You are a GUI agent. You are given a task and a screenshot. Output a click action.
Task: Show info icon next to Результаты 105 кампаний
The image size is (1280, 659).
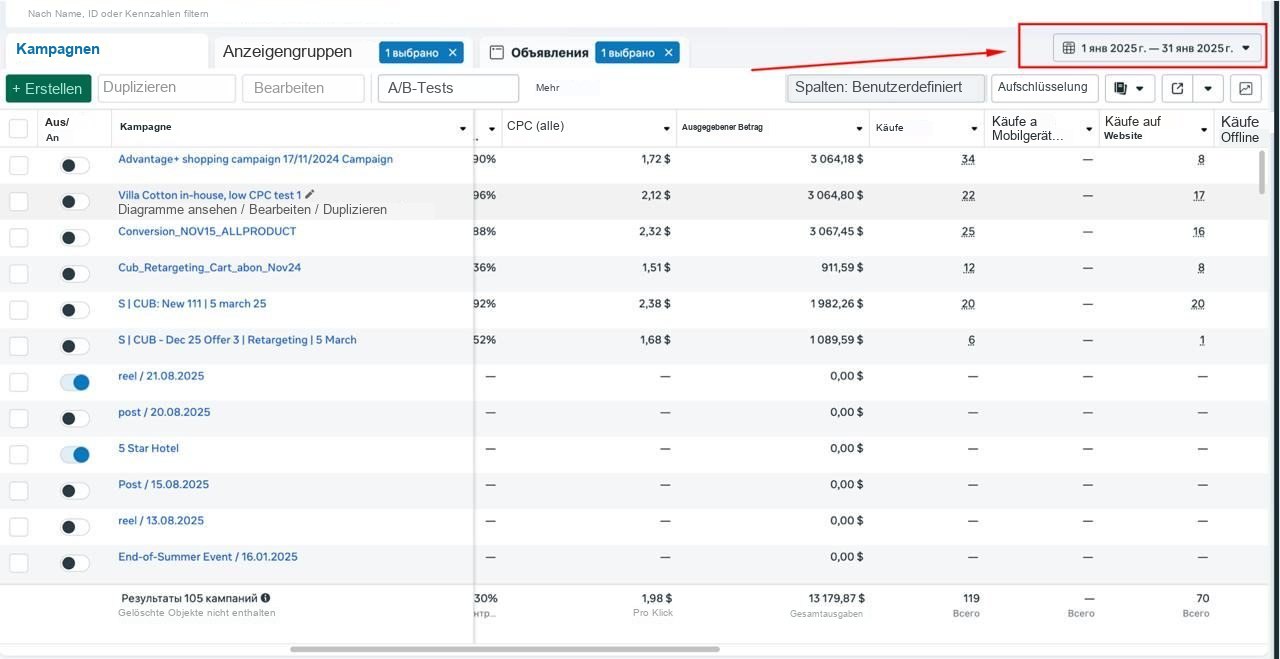(x=265, y=598)
